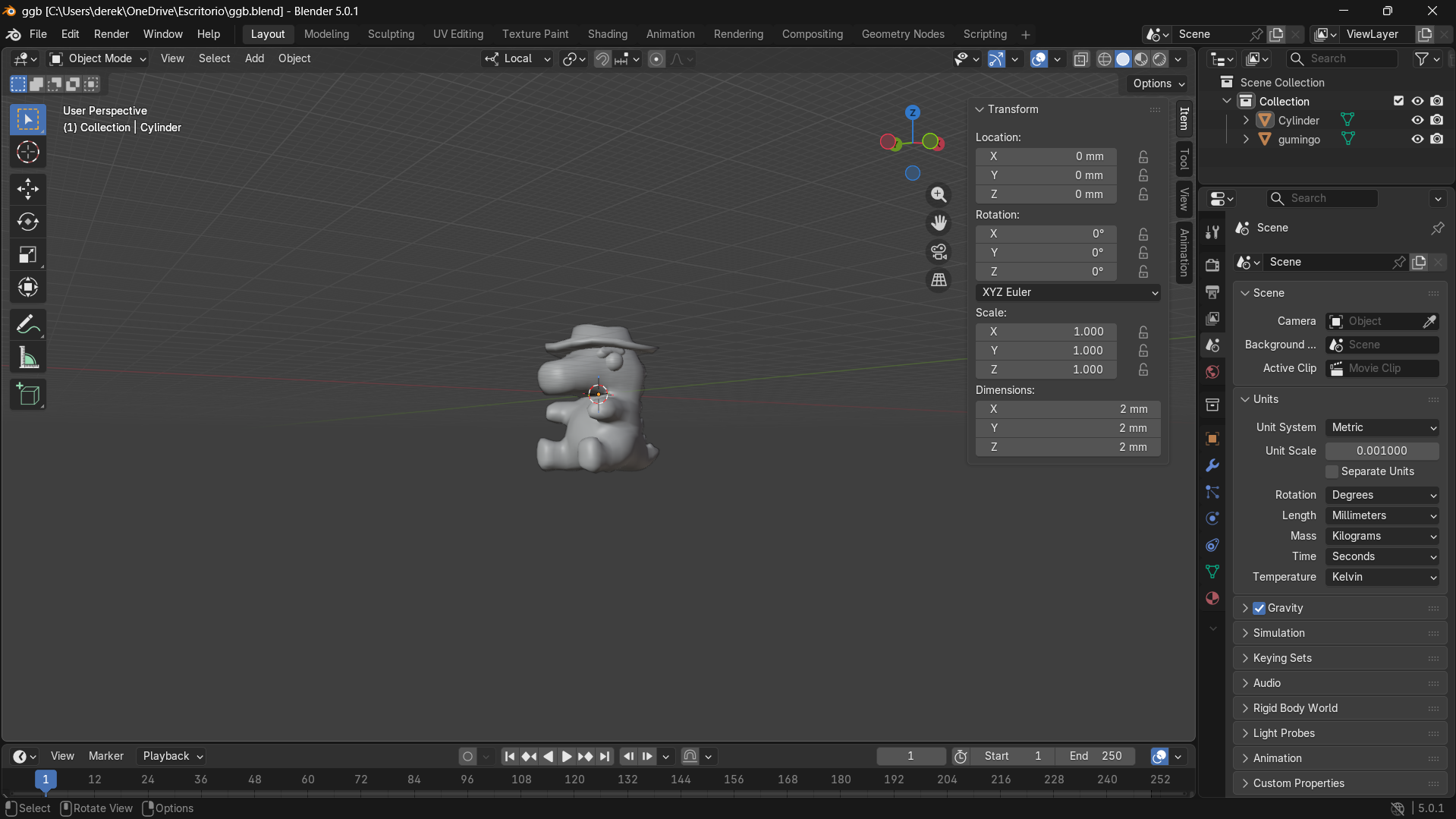Select the Cursor tool in the toolbar
The width and height of the screenshot is (1456, 819).
(28, 153)
